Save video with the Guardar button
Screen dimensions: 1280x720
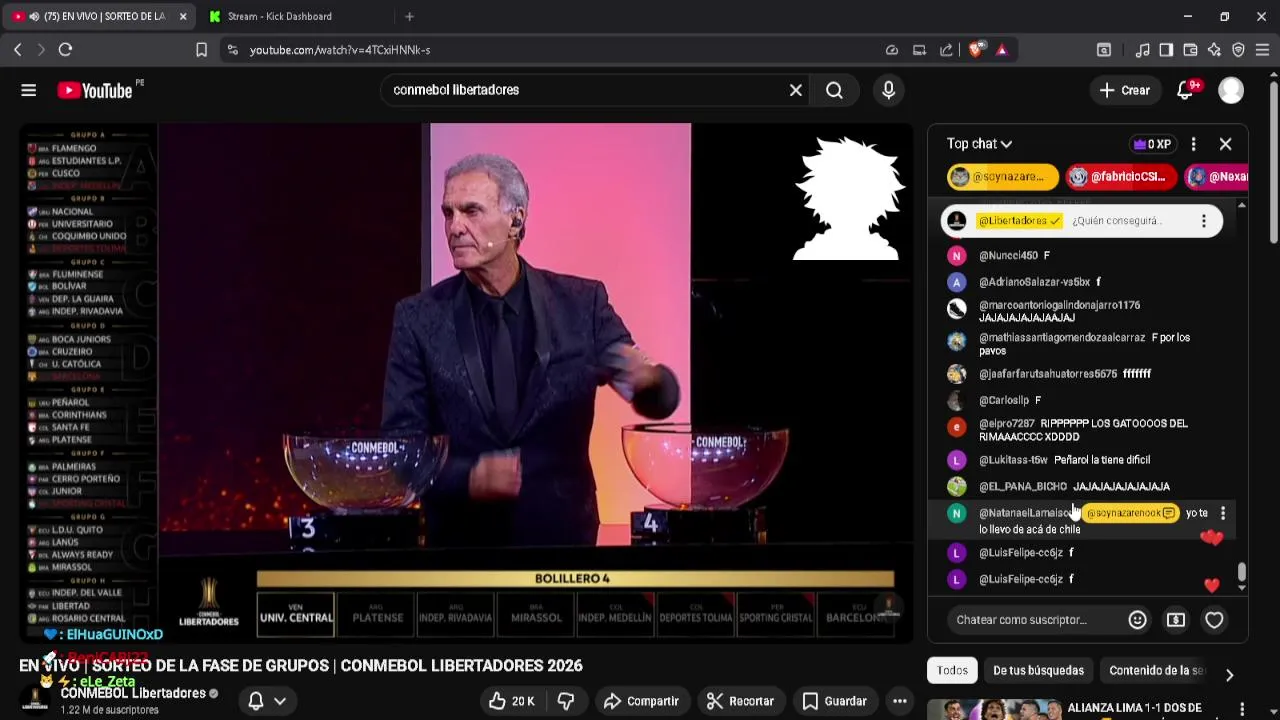pos(834,701)
